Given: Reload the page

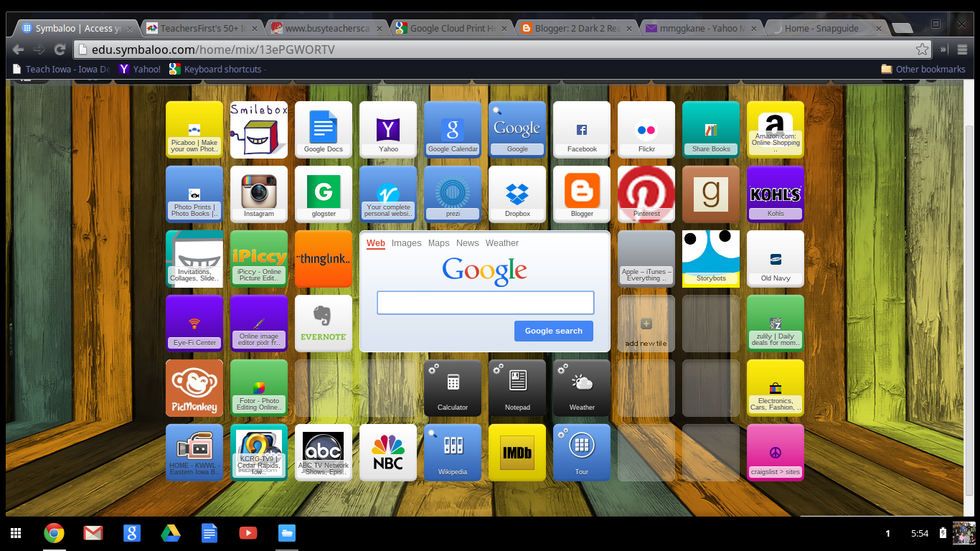Looking at the screenshot, I should coord(59,49).
